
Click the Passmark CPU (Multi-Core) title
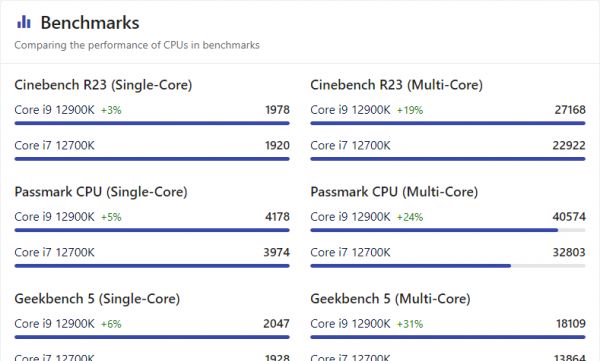394,192
